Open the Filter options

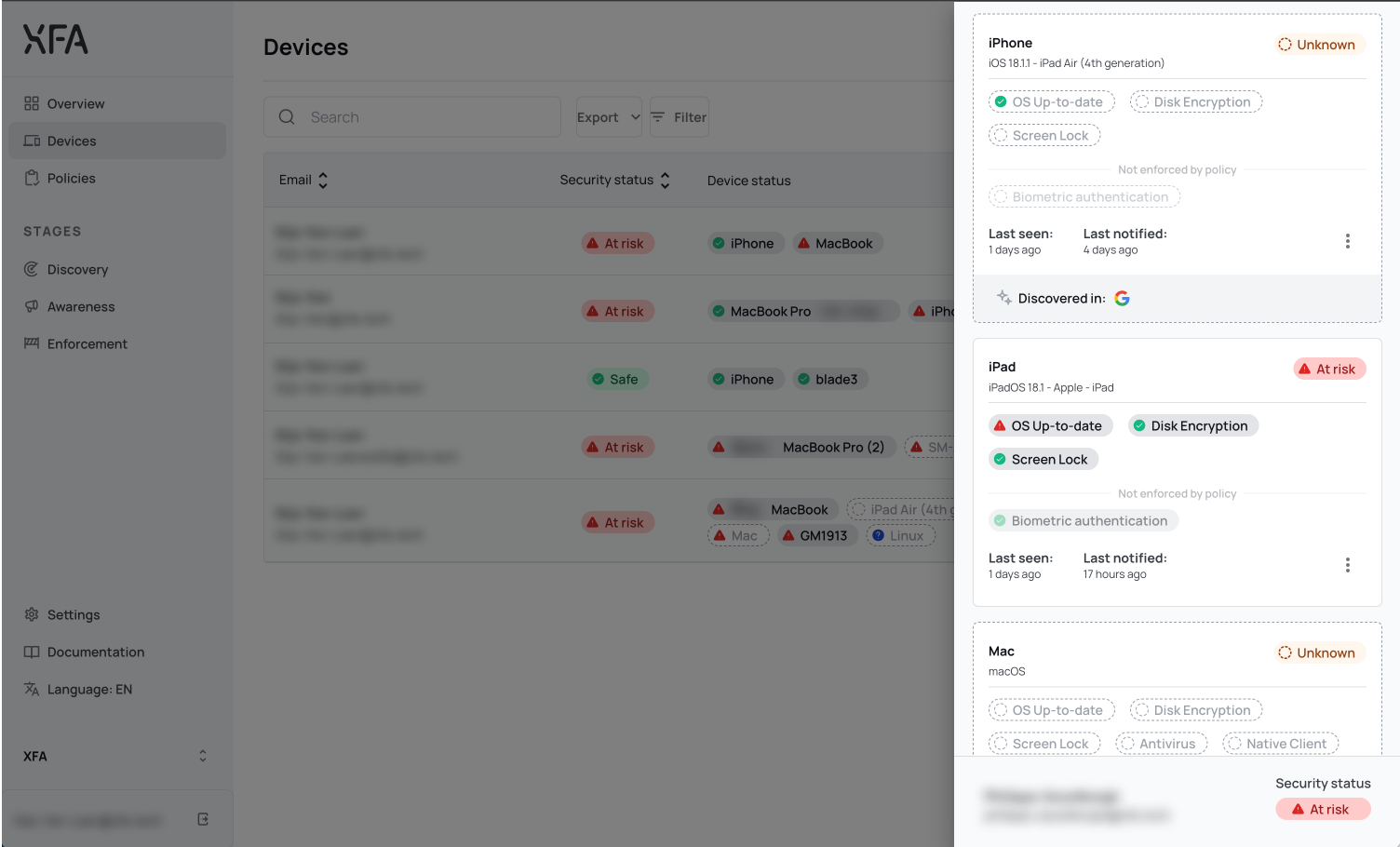point(680,117)
